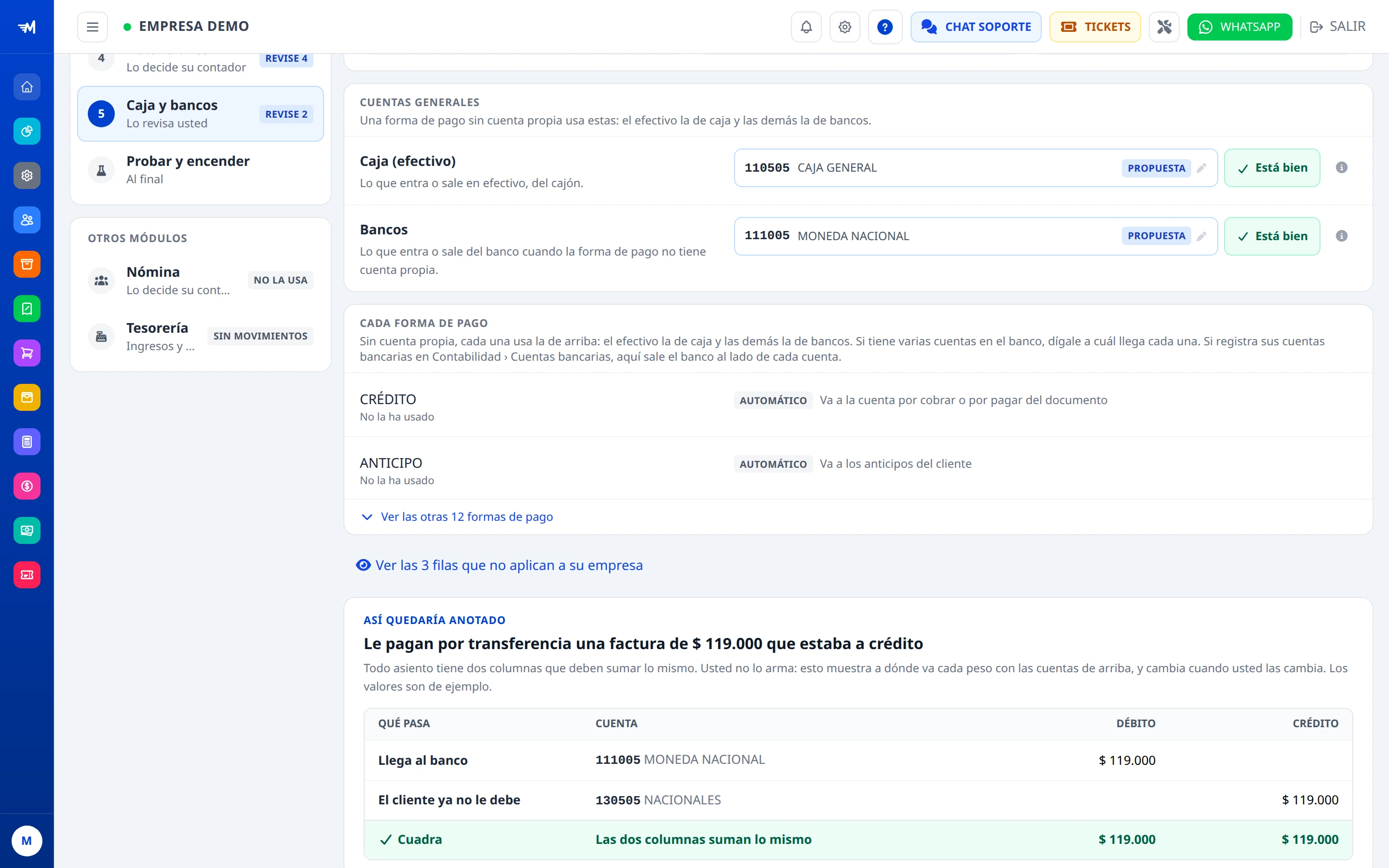Open the home icon in sidebar
Viewport: 1389px width, 868px height.
[x=27, y=87]
